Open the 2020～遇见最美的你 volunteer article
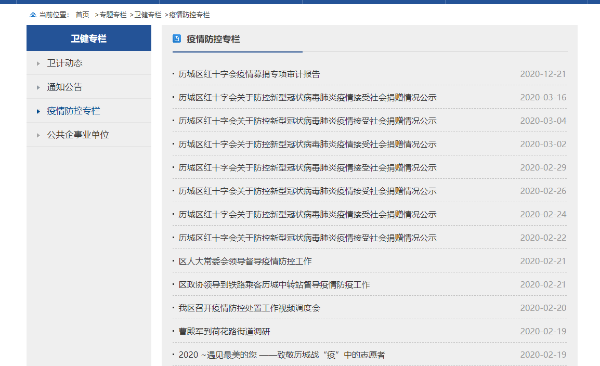This screenshot has width=600, height=366. 281,355
